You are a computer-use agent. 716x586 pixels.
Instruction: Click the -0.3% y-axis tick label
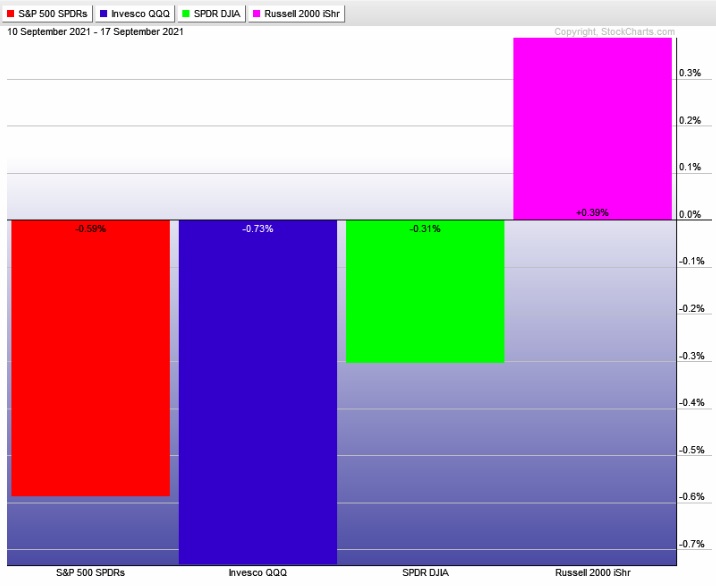691,356
